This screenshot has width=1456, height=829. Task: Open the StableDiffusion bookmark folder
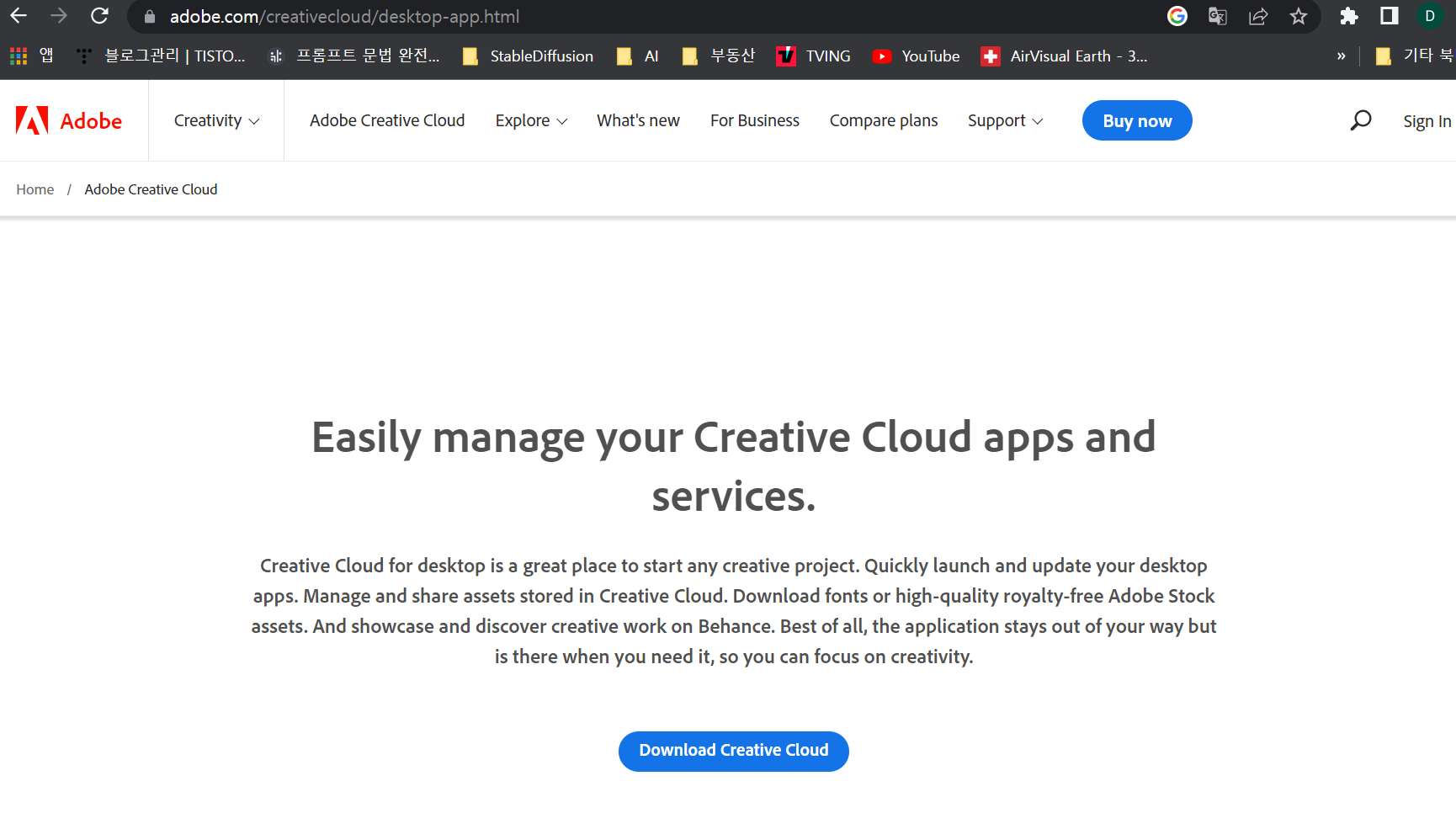pyautogui.click(x=528, y=56)
